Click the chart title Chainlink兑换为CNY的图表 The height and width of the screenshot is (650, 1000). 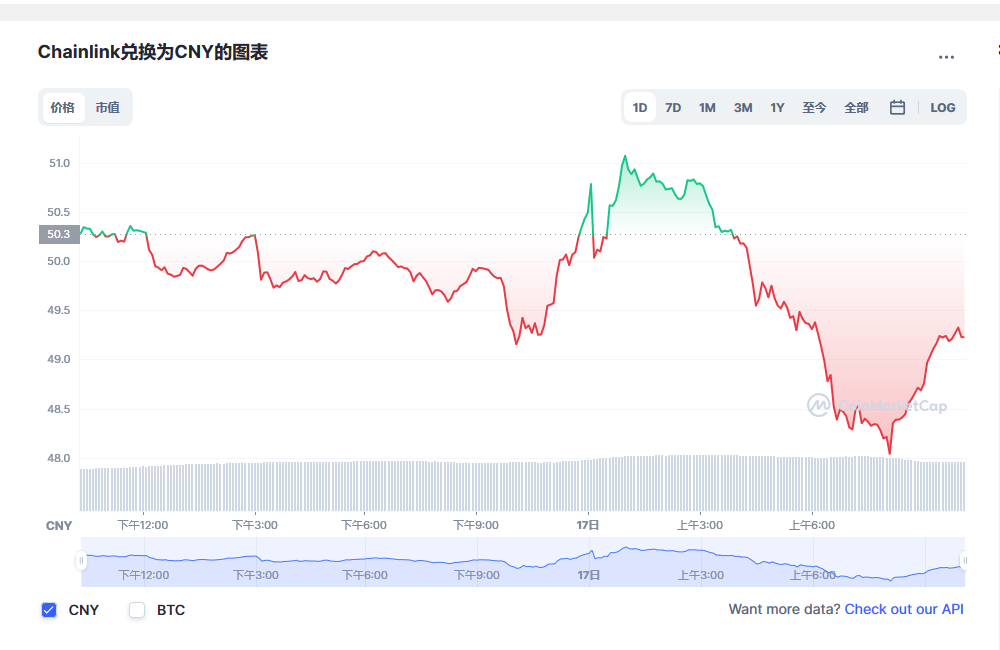153,52
